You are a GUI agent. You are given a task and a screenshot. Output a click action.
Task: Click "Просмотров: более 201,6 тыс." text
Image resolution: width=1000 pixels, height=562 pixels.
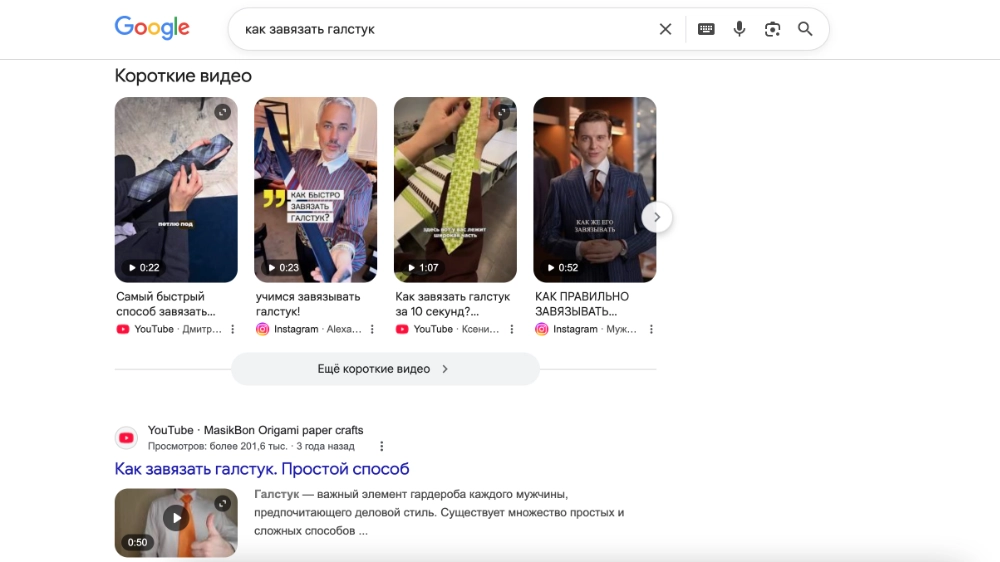coord(217,446)
